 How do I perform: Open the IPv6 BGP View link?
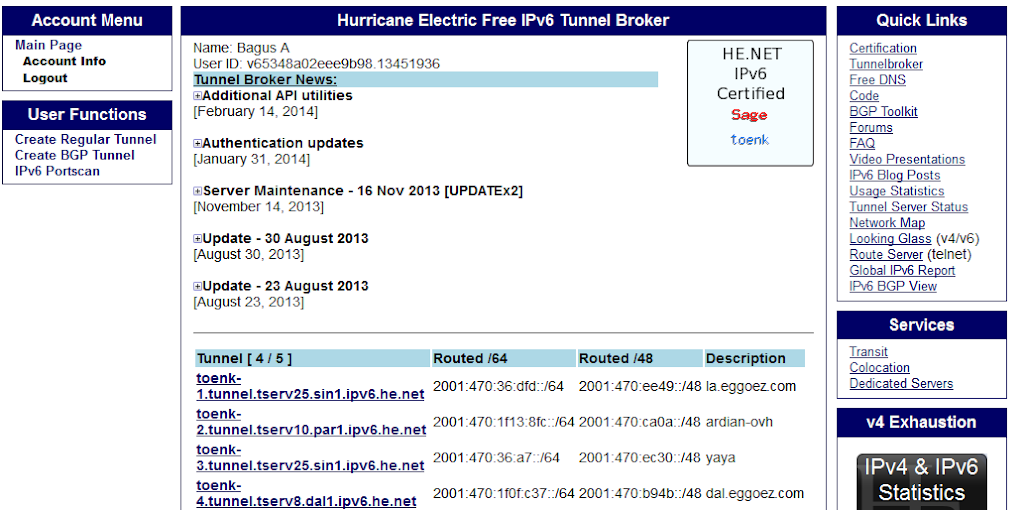893,286
